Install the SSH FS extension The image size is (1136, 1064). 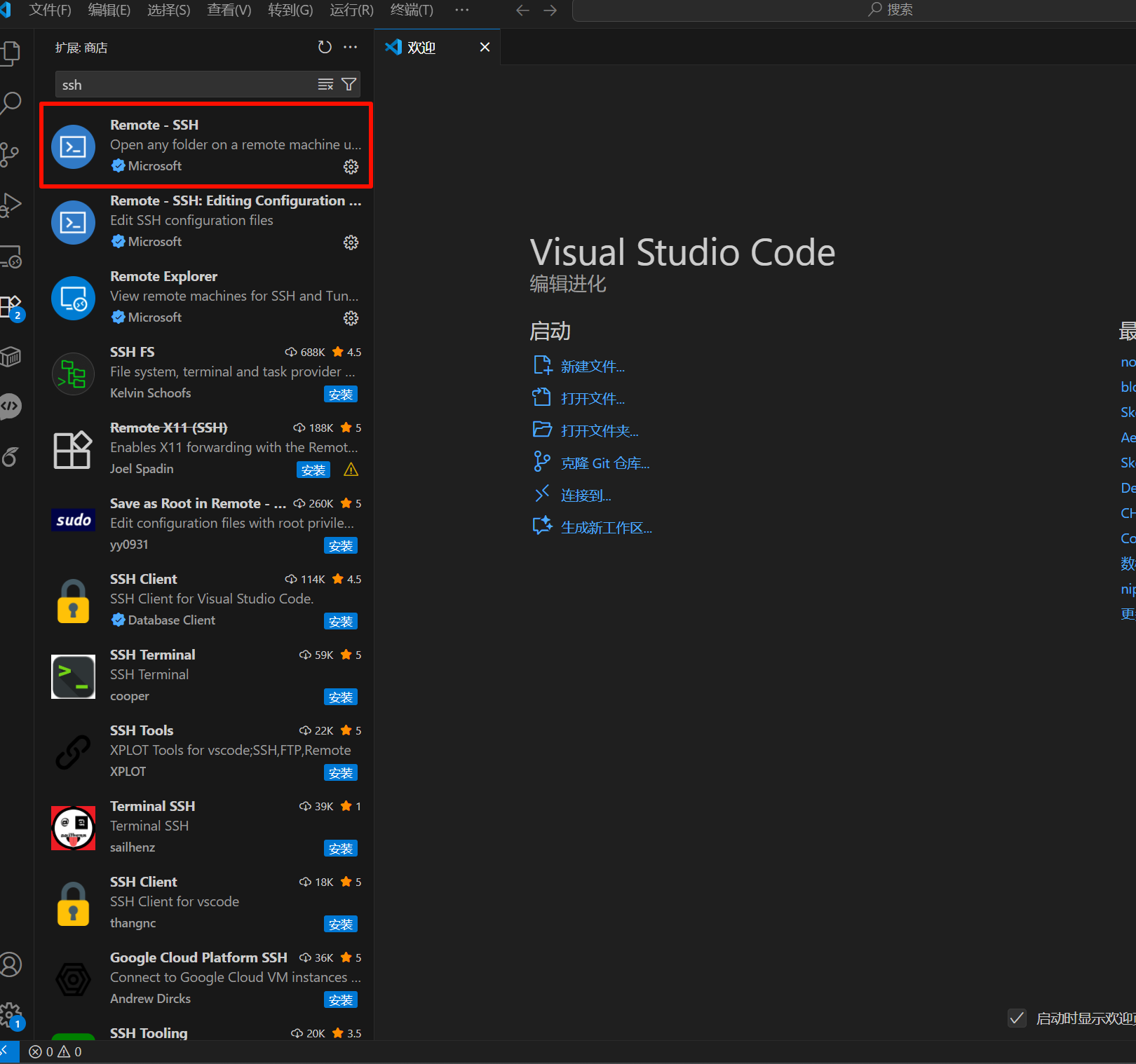tap(341, 394)
